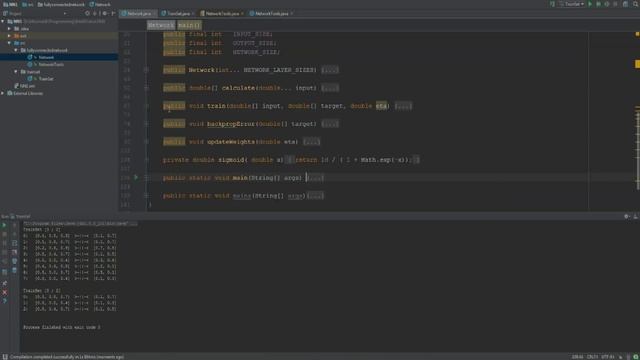Expand External Libraries in project tree
This screenshot has height=360, width=640.
pos(3,93)
